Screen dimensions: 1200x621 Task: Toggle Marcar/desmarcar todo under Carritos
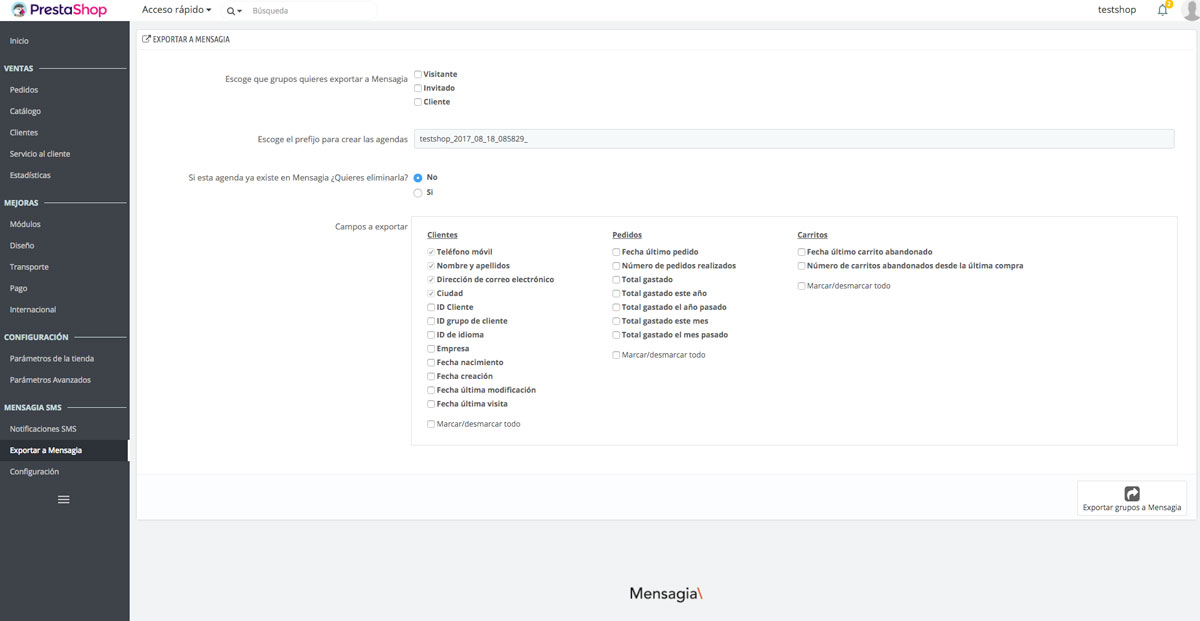point(802,286)
